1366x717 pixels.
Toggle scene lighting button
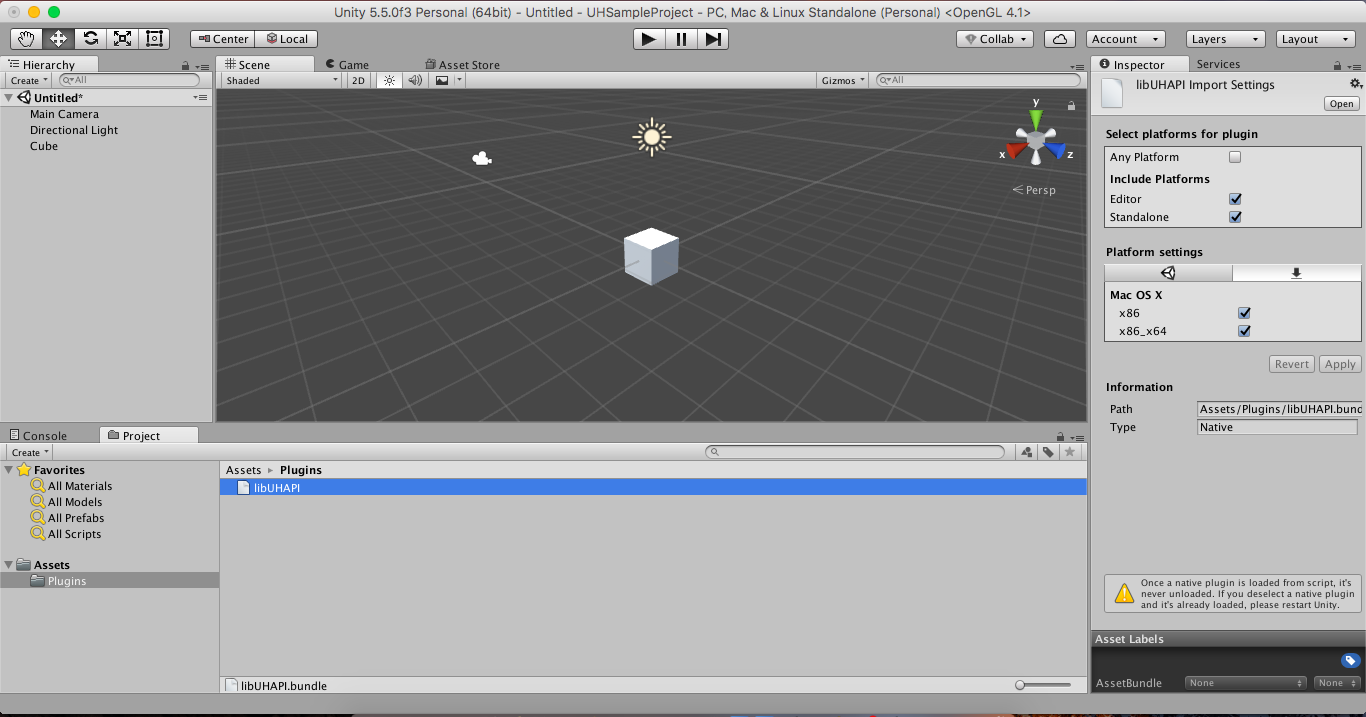390,80
